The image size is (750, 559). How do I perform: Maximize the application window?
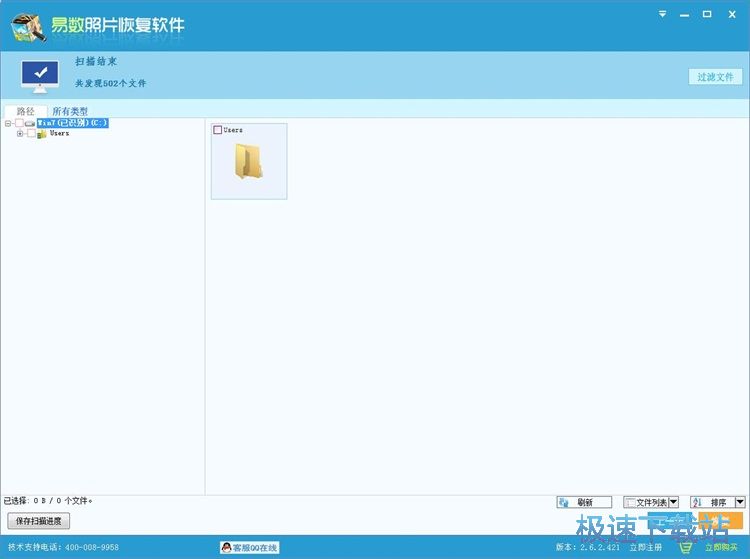tap(707, 14)
